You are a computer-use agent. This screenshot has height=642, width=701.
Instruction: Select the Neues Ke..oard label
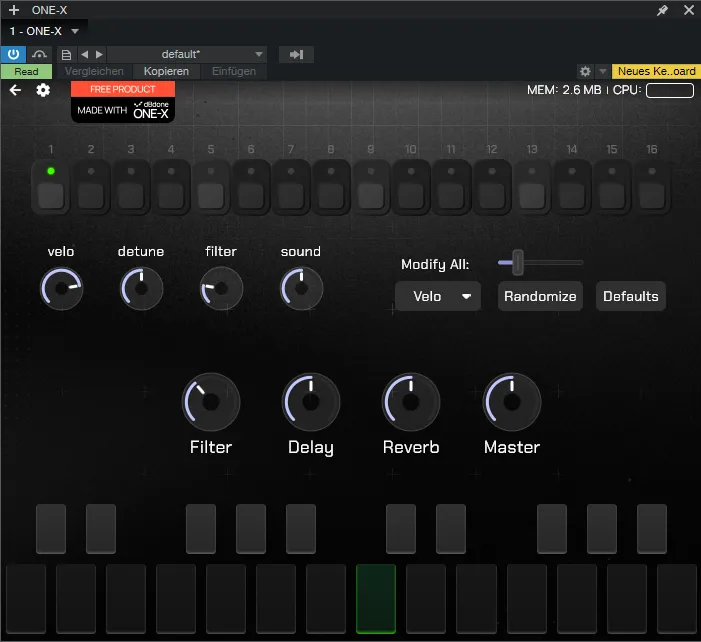pos(656,71)
